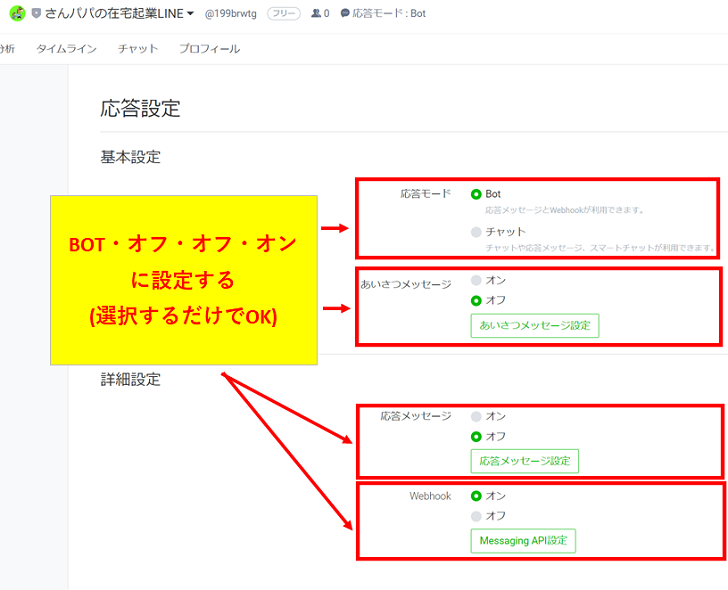Viewport: 728px width, 590px height.
Task: Open the タイムライン tab
Action: point(66,49)
